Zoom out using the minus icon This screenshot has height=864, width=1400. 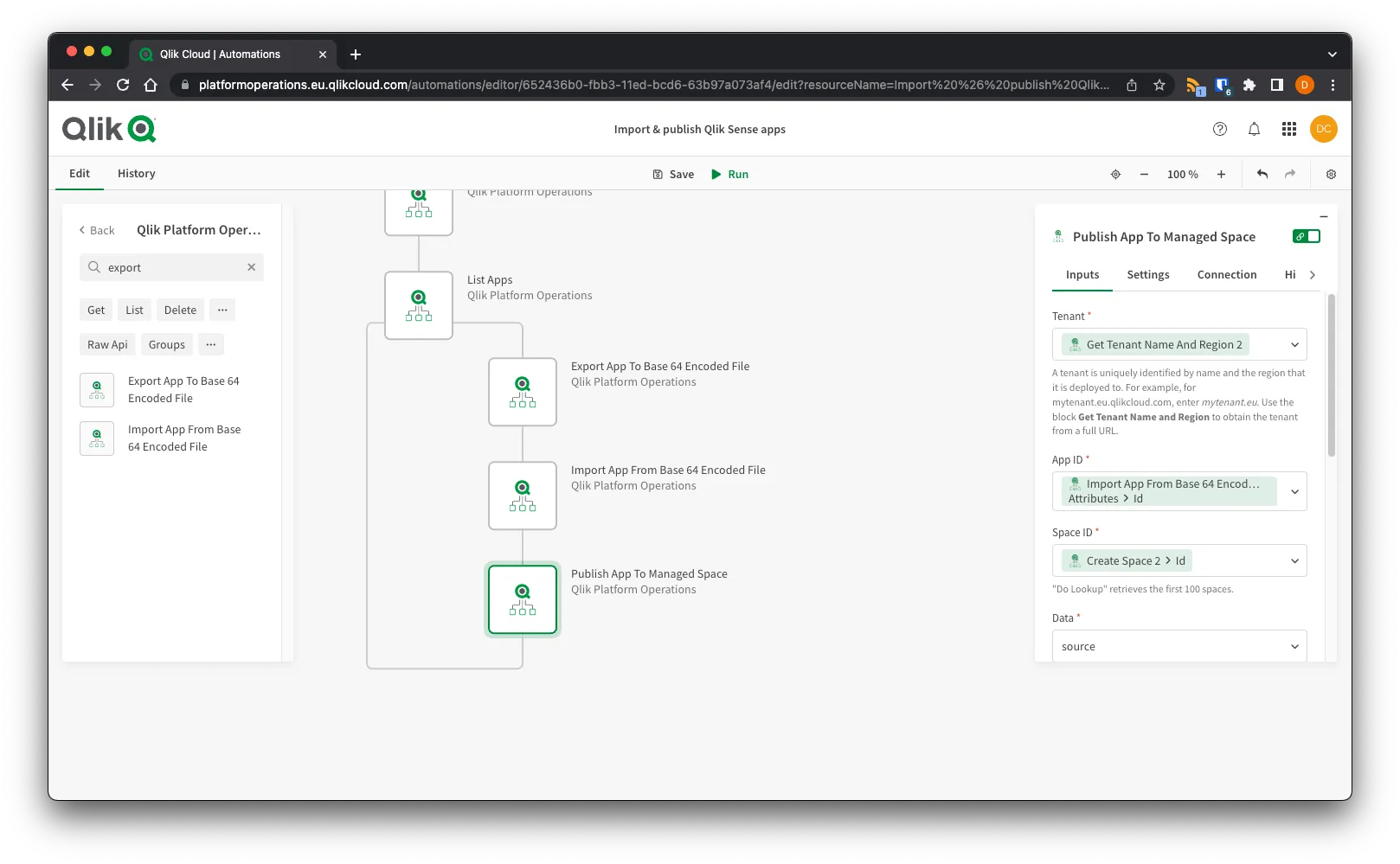click(1144, 174)
